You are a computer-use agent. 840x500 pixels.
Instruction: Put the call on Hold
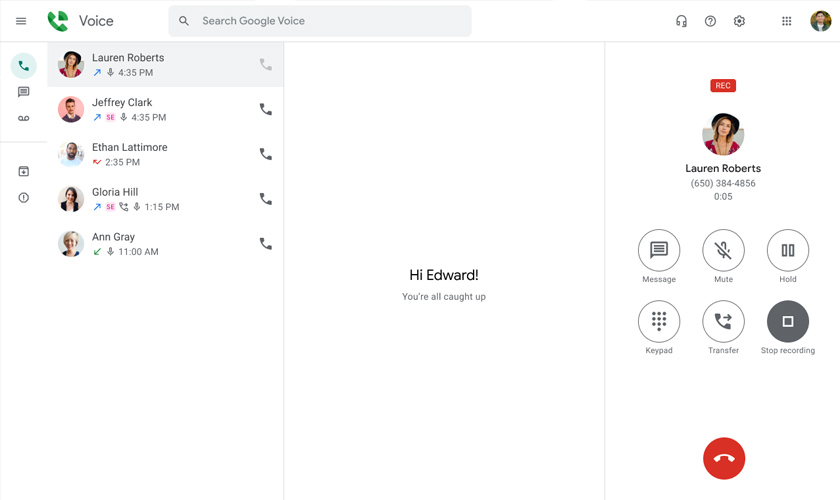pos(788,250)
